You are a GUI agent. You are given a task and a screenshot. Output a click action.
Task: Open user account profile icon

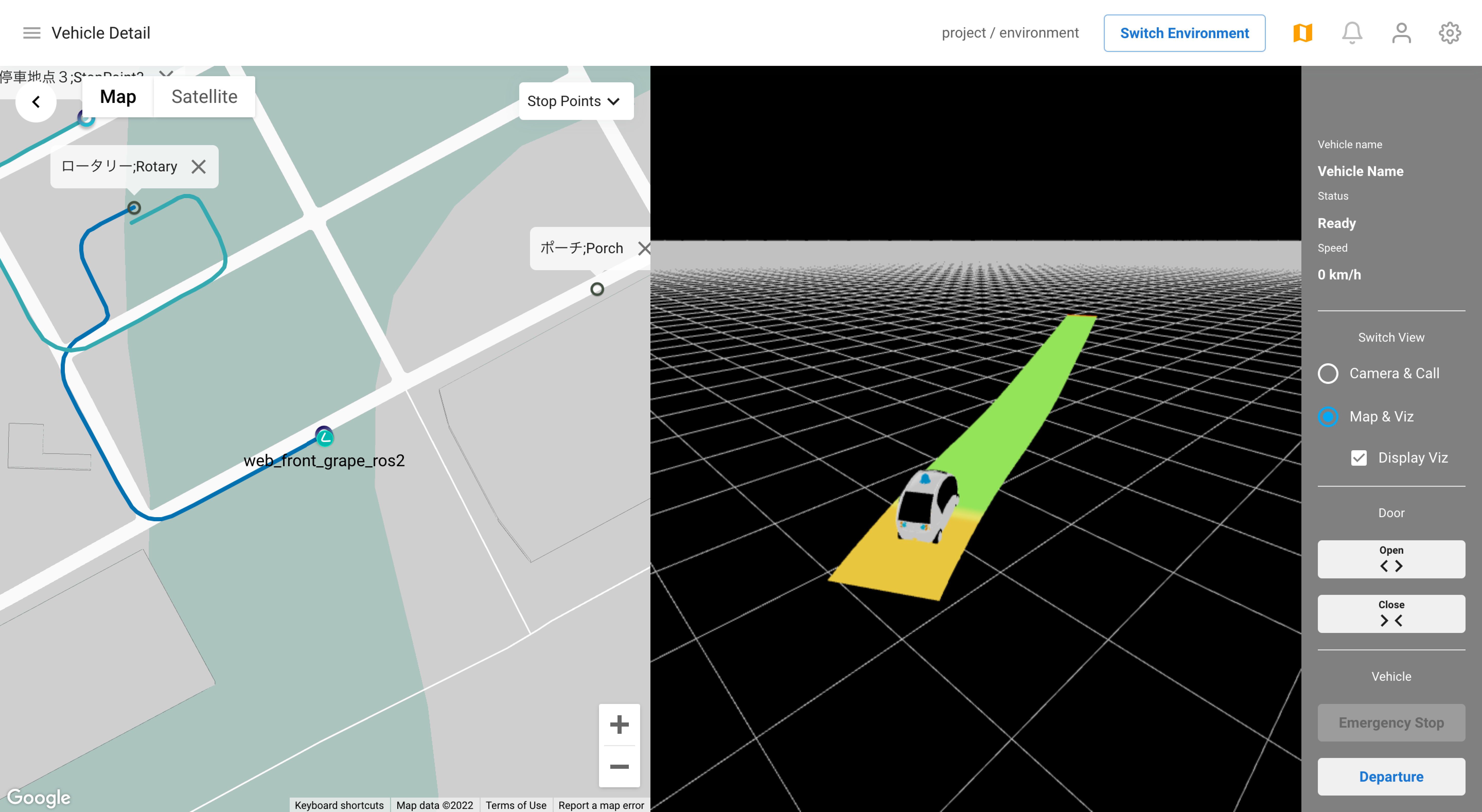(x=1401, y=33)
